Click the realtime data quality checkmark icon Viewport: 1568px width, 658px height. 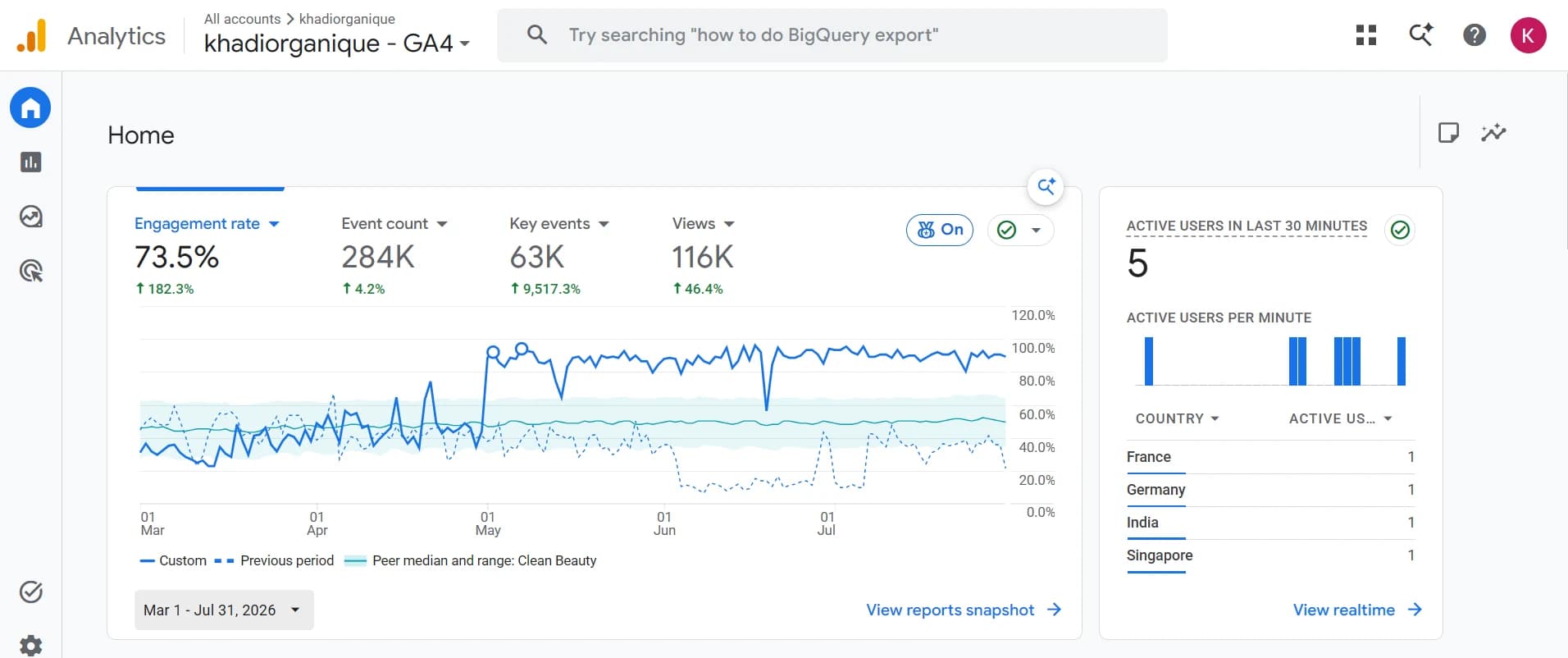tap(1400, 230)
